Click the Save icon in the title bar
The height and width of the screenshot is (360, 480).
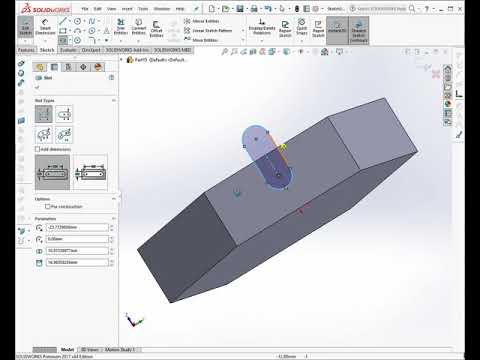[240, 9]
